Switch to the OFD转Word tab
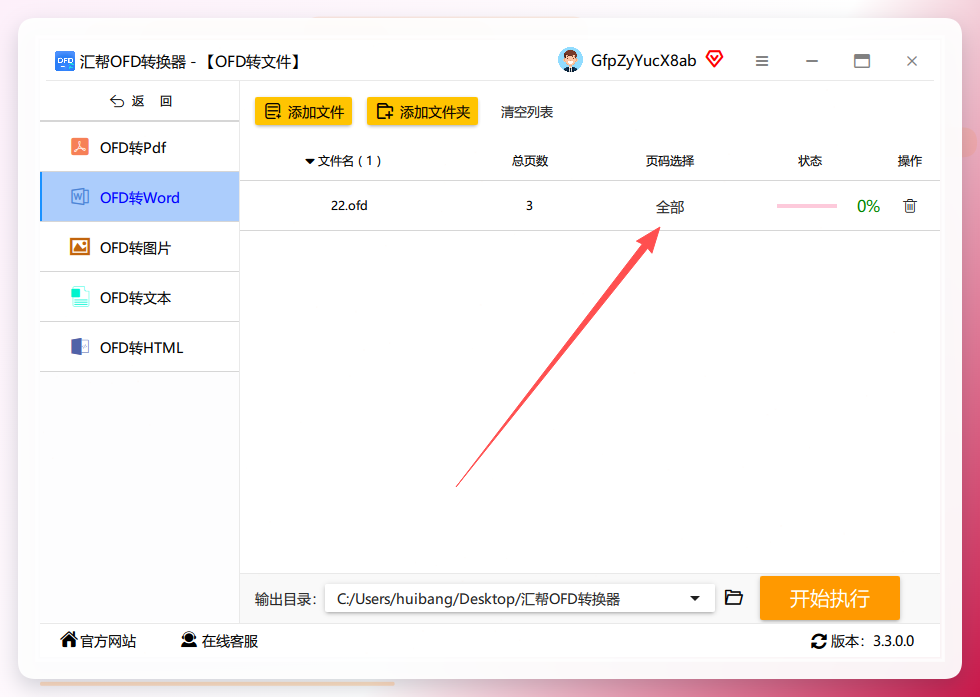Image resolution: width=980 pixels, height=697 pixels. pyautogui.click(x=139, y=197)
